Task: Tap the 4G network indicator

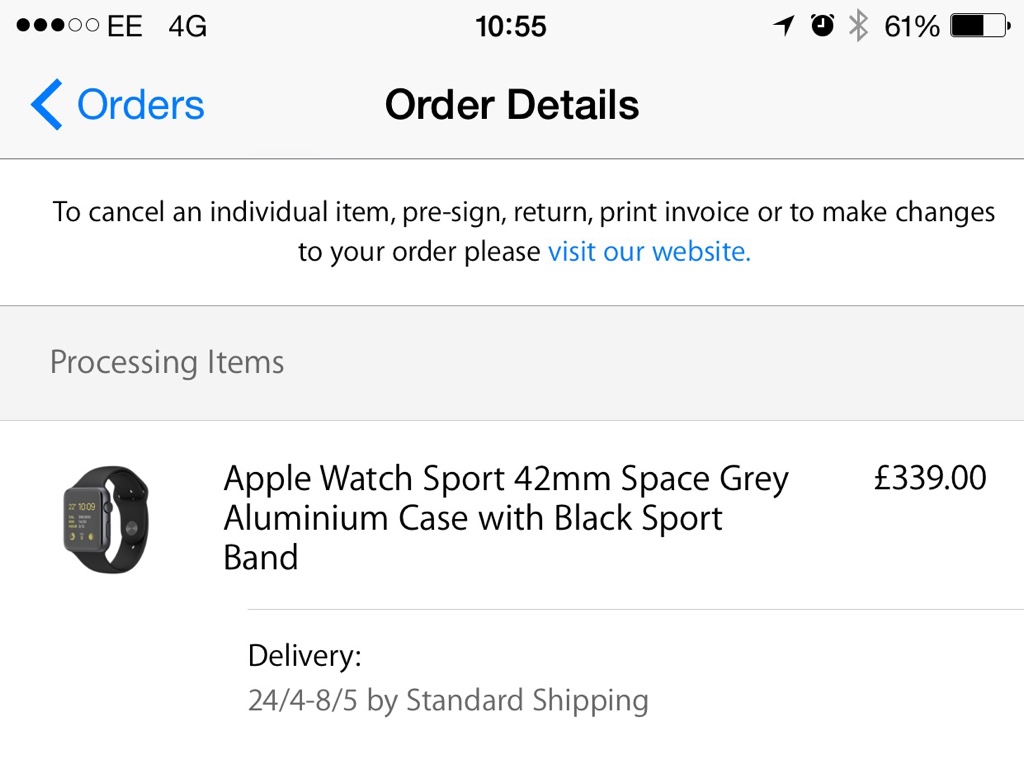Action: pos(187,26)
